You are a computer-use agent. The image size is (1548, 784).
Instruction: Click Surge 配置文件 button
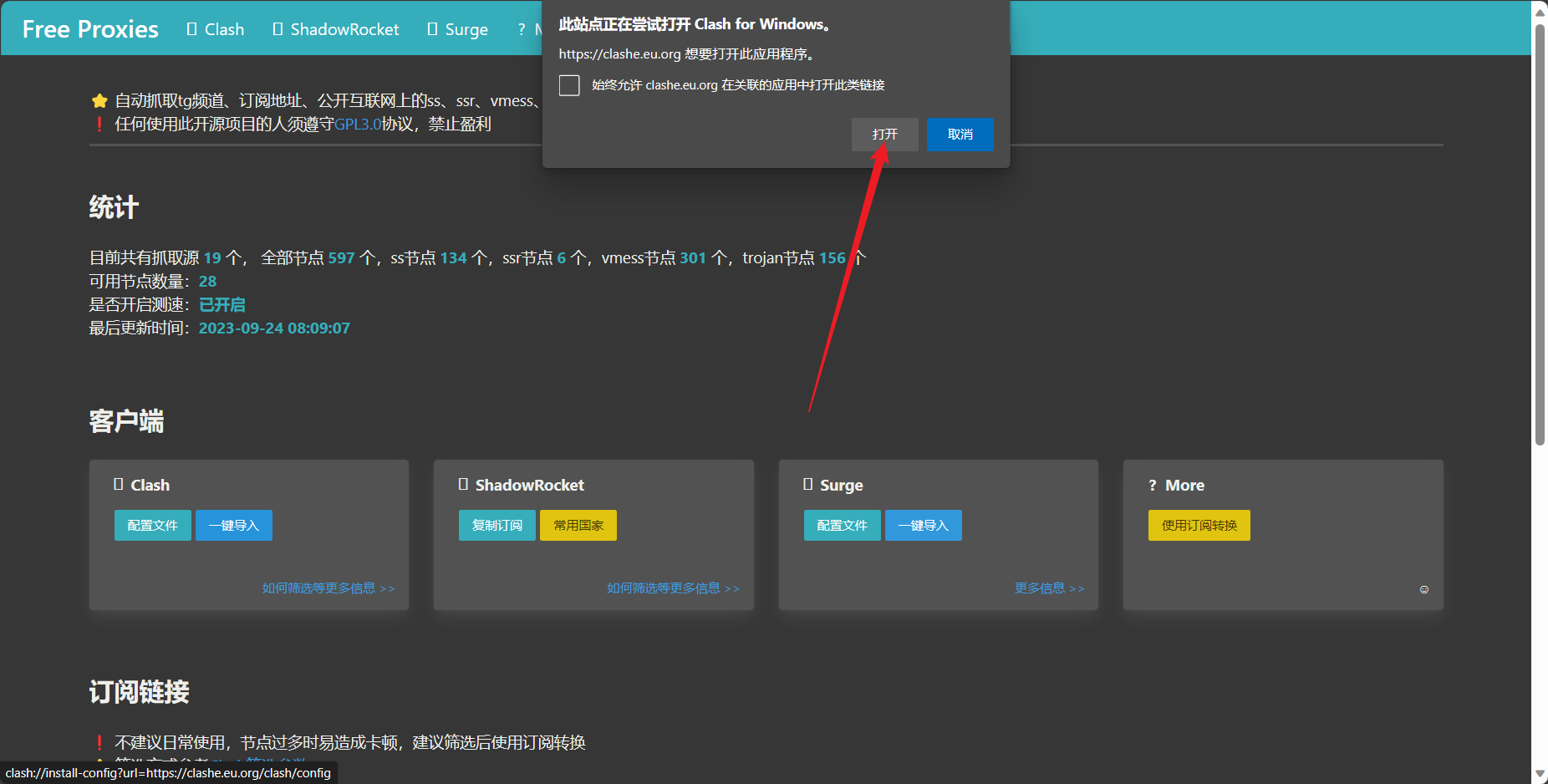click(x=842, y=526)
